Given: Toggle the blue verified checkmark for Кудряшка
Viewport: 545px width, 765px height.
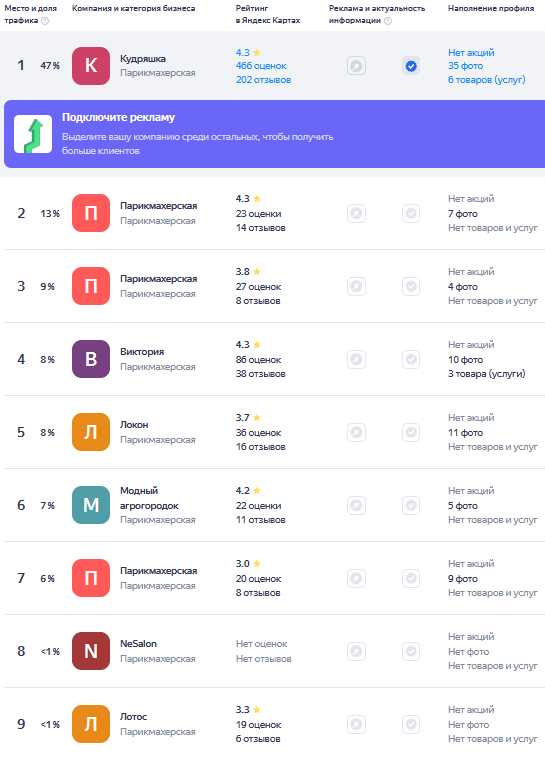Looking at the screenshot, I should click(411, 66).
